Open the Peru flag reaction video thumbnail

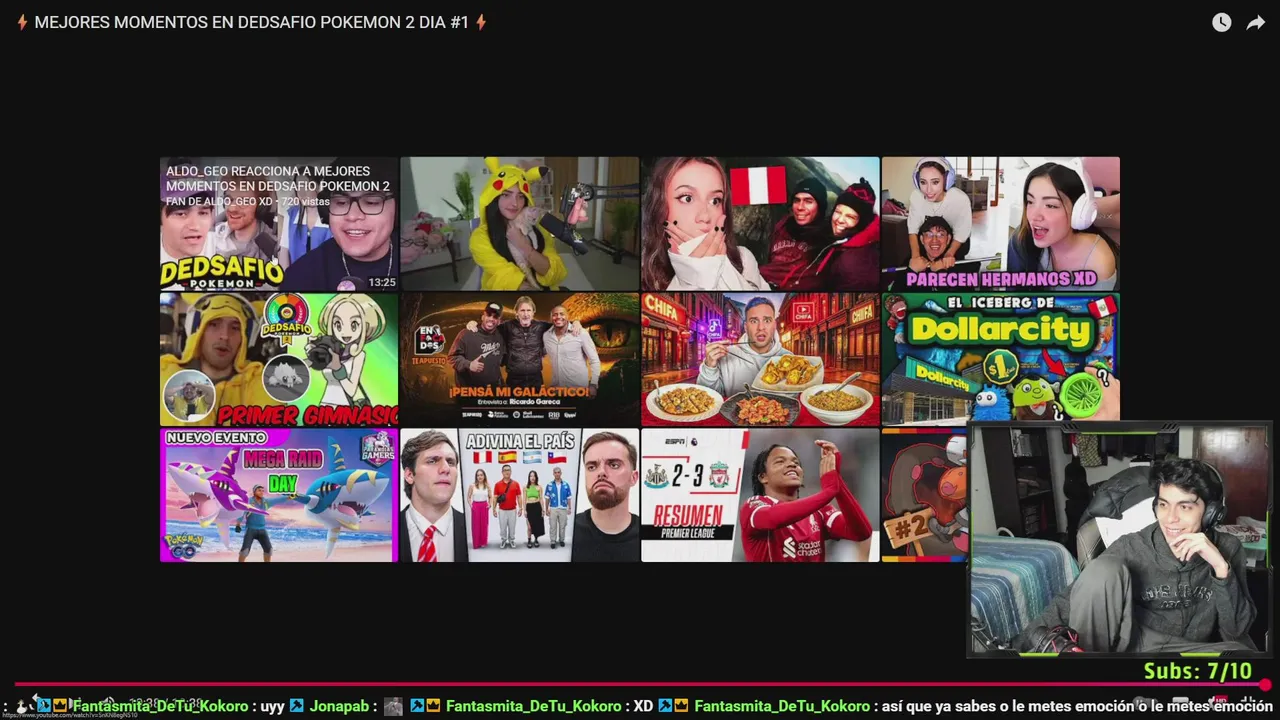point(760,223)
